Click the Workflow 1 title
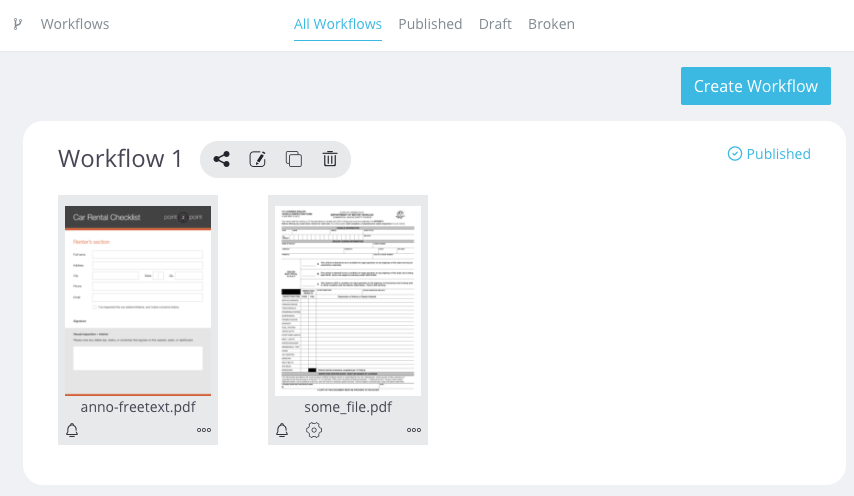Screen dimensions: 854x496 click(x=120, y=159)
